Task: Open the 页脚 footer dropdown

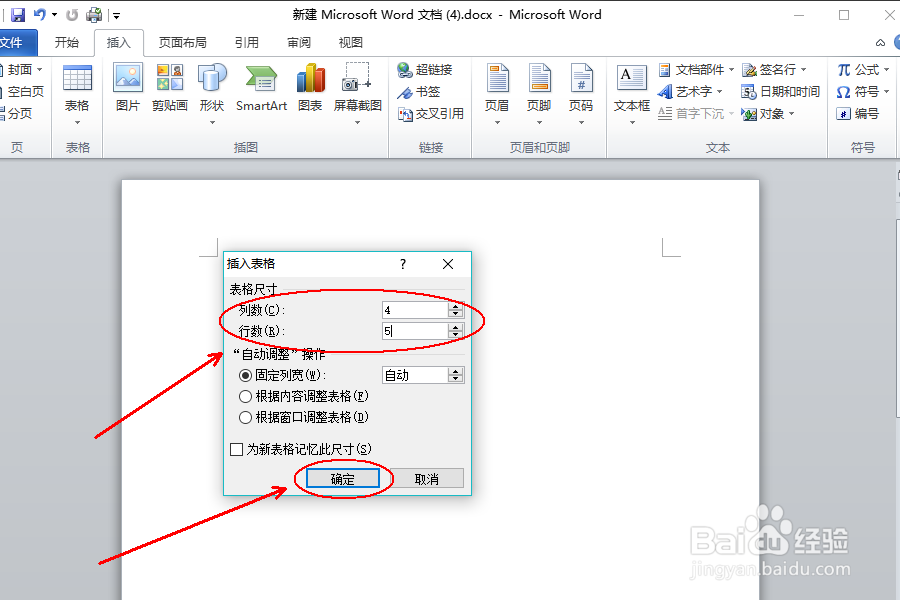Action: click(539, 95)
